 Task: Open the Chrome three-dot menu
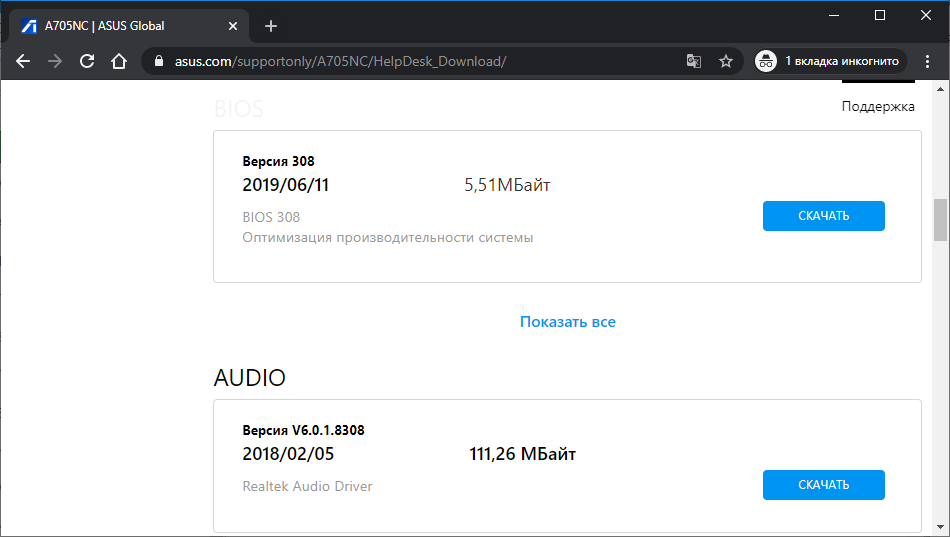click(927, 61)
